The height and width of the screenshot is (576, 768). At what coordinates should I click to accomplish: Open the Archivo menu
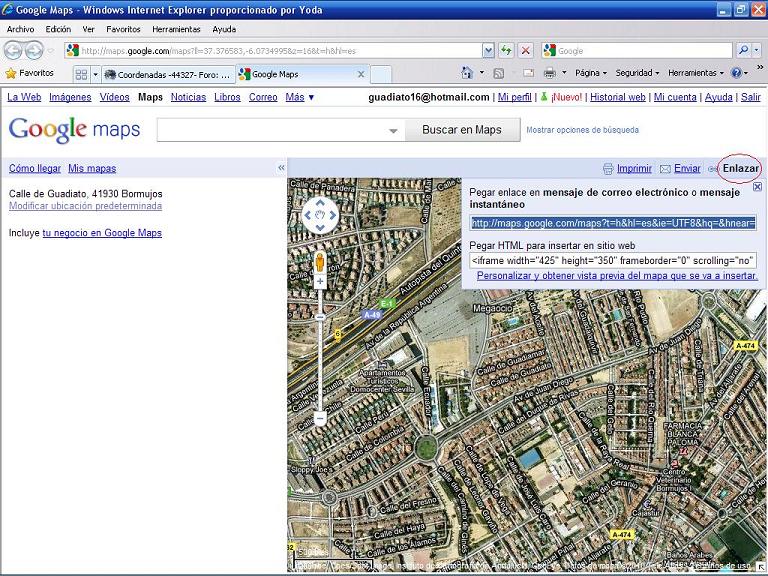click(21, 29)
